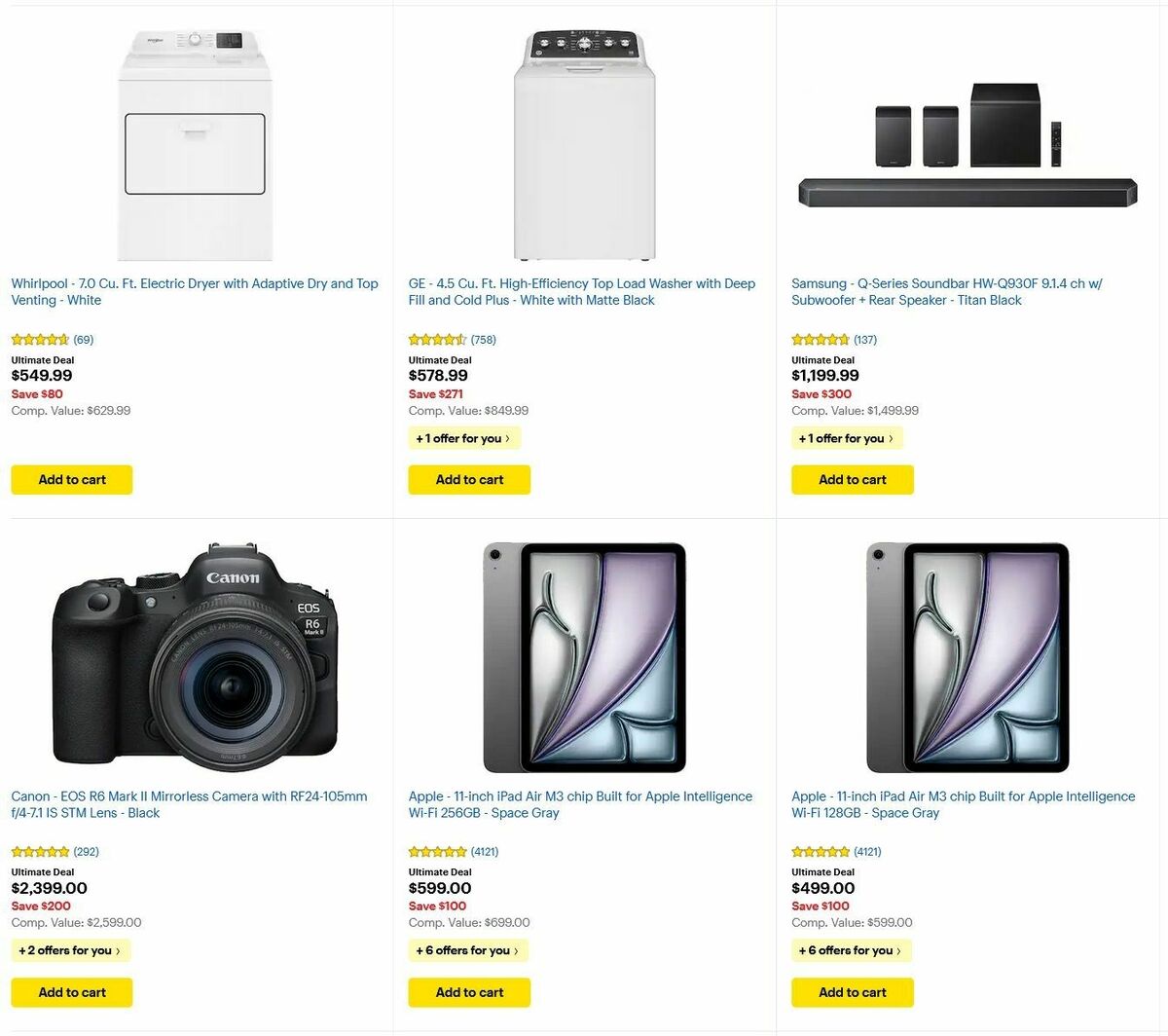The image size is (1168, 1036).
Task: Click the star rating for the GE washer
Action: (437, 339)
